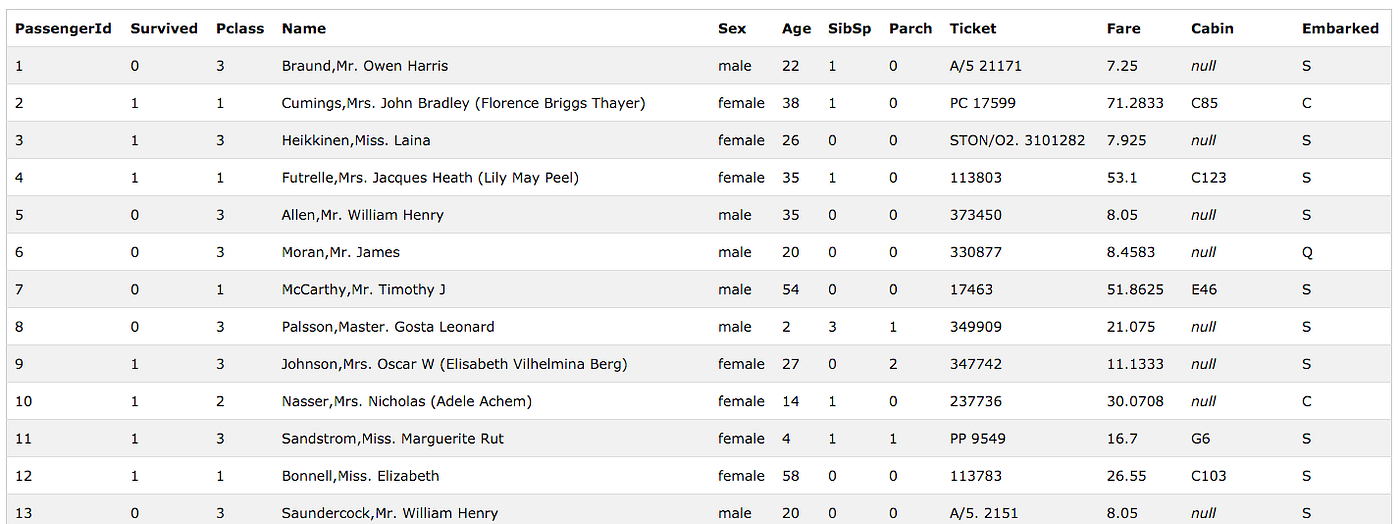This screenshot has height=524, width=1400.
Task: Click the Name column header
Action: [304, 29]
